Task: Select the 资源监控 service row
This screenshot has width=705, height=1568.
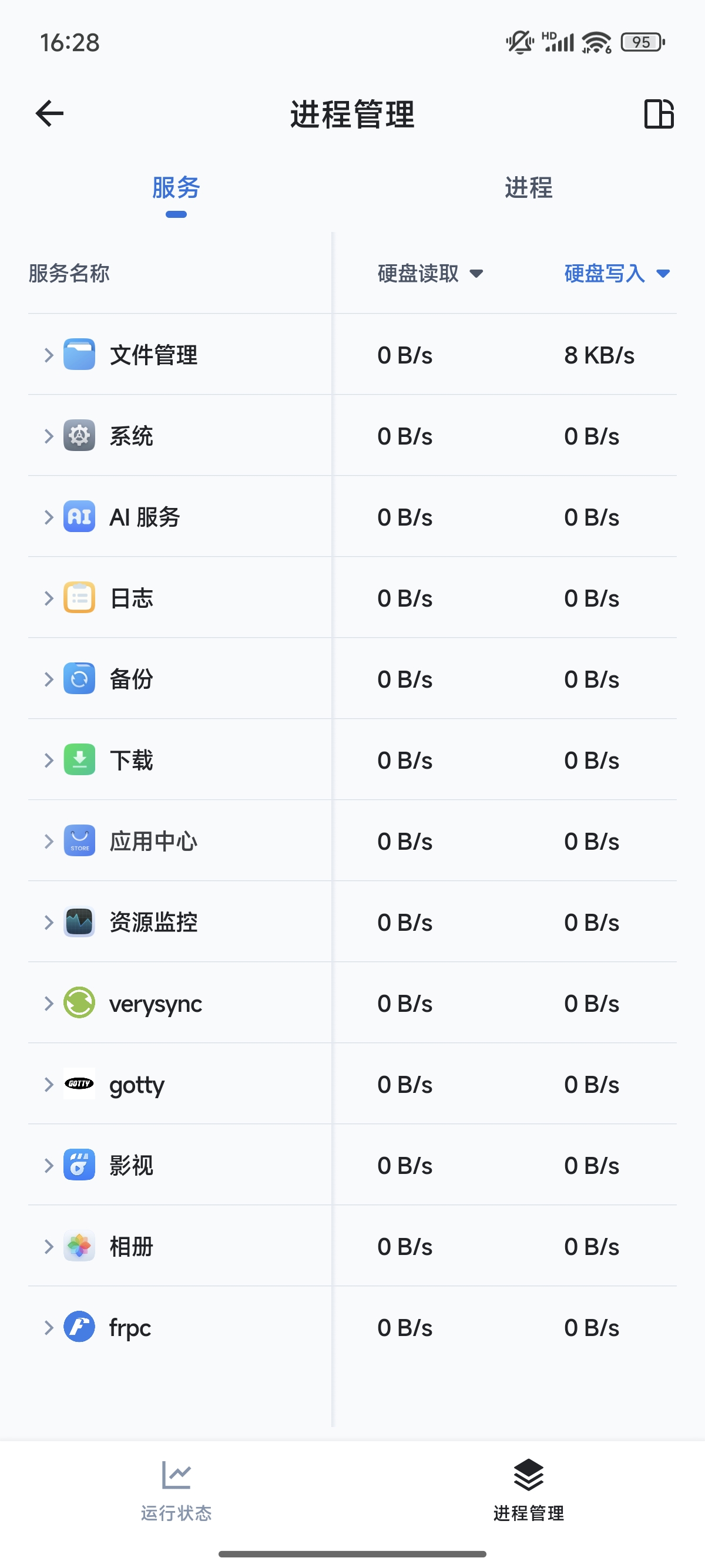Action: click(352, 921)
